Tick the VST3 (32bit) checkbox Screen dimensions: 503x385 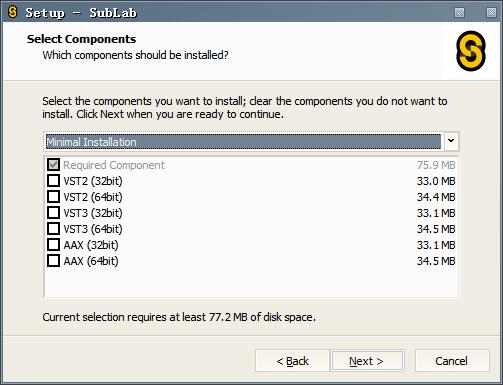(x=53, y=213)
